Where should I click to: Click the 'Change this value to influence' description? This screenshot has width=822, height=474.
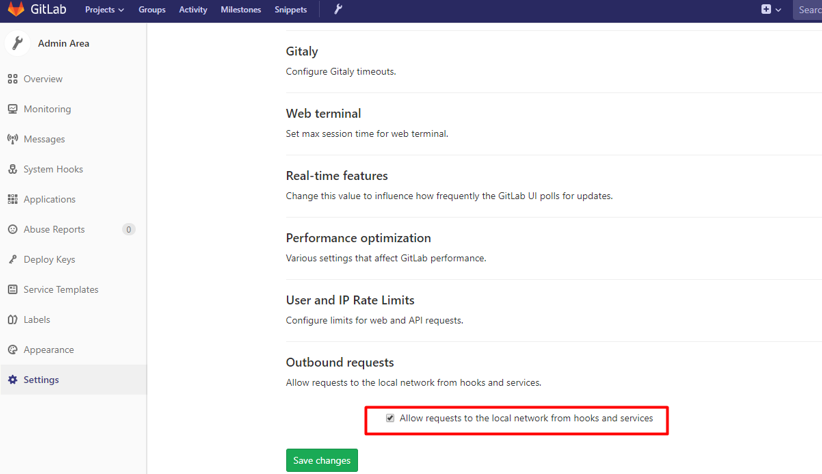click(449, 196)
